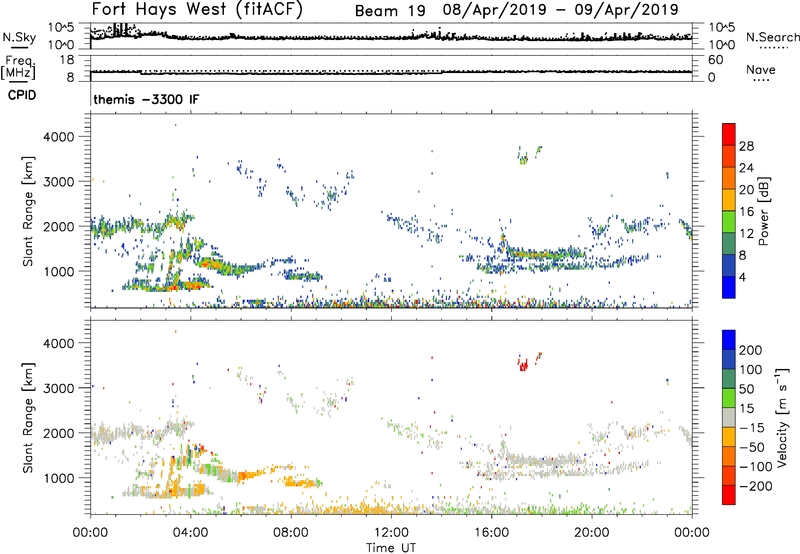Click the '12:00' time axis tick label
The image size is (800, 554).
[391, 533]
